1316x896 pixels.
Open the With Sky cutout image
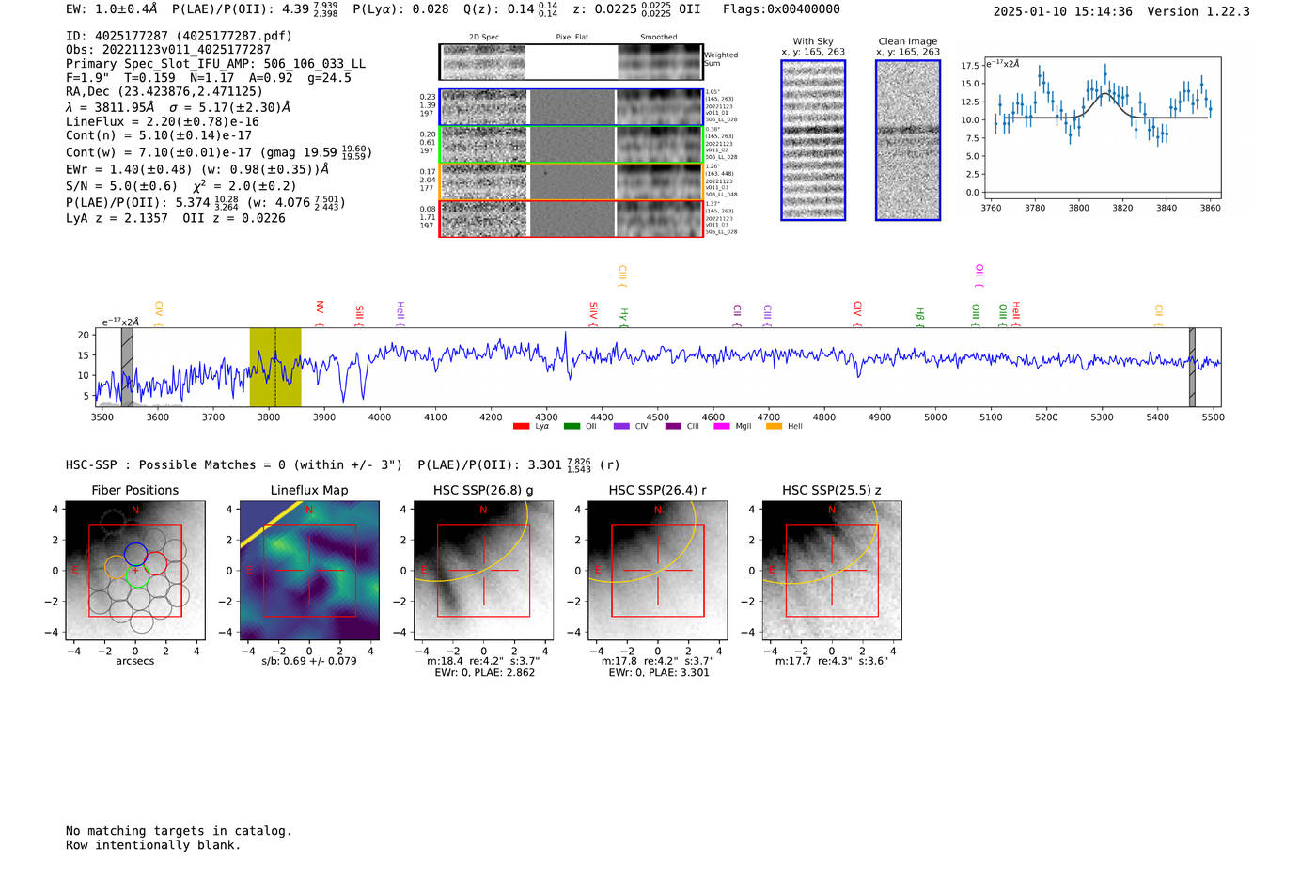[x=813, y=140]
